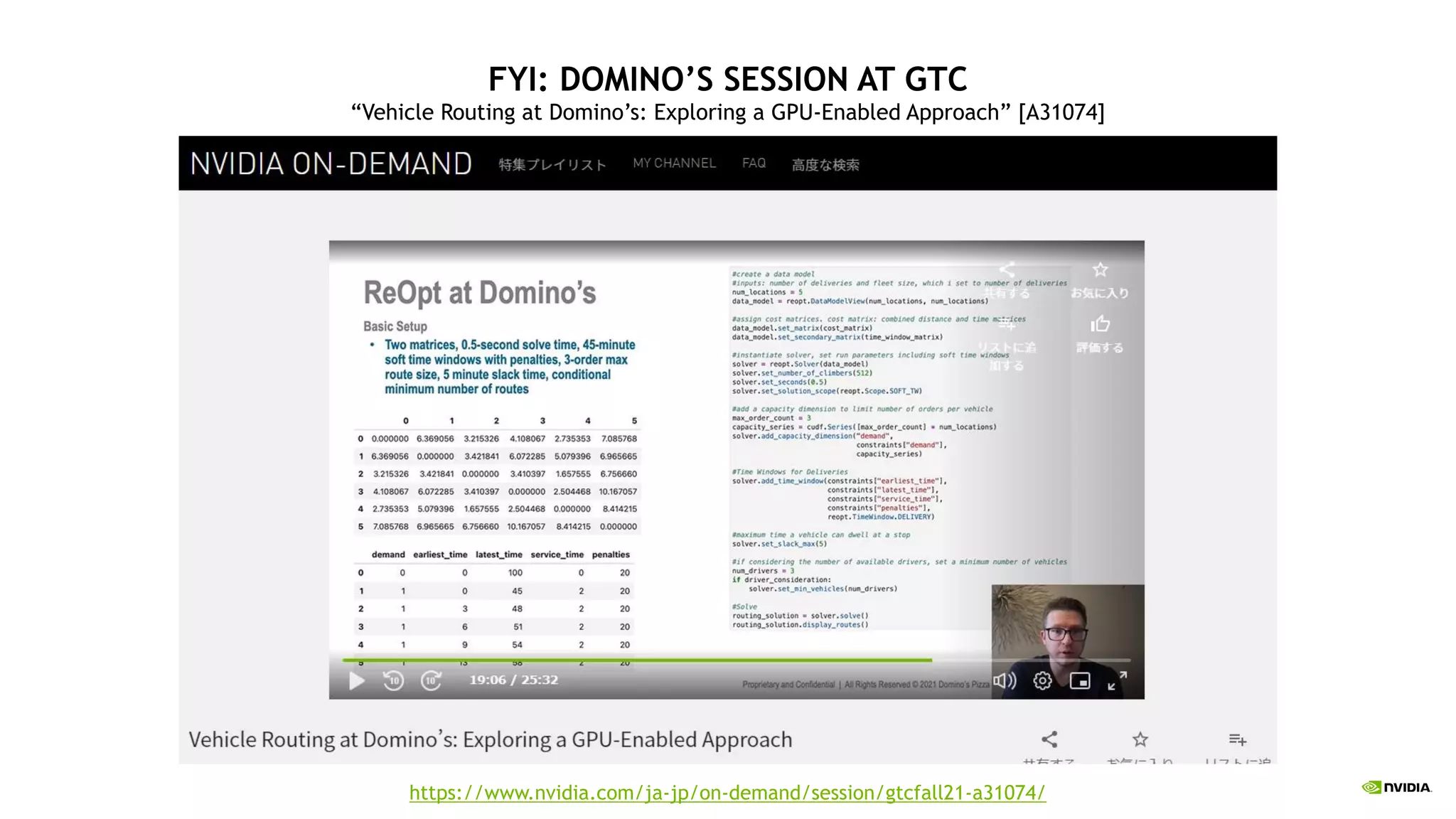Screen dimensions: 1456x819
Task: Click the 'Basic Setup' subheading
Action: [x=395, y=326]
